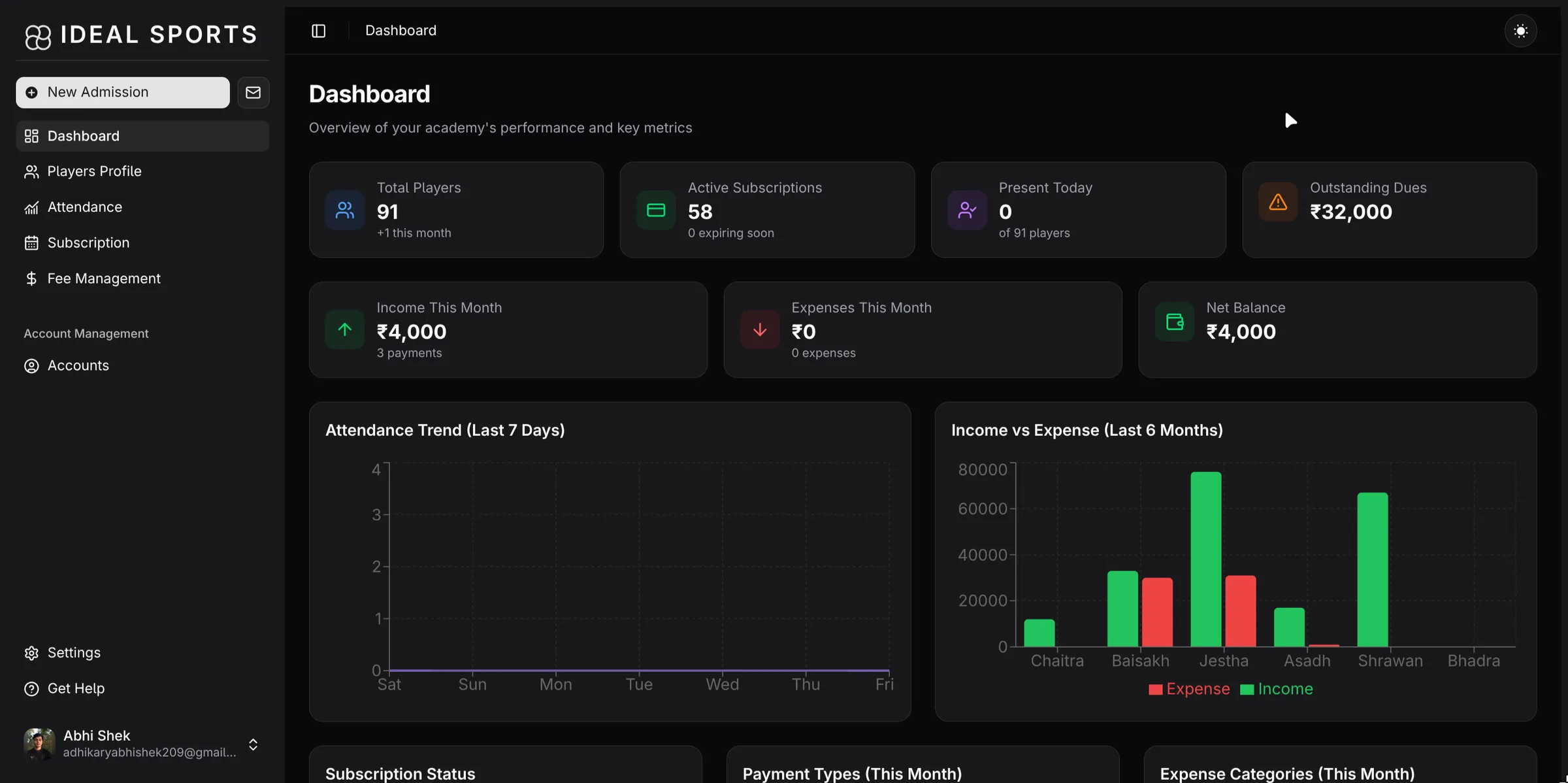Image resolution: width=1568 pixels, height=783 pixels.
Task: Click the Outstanding Dues warning icon
Action: click(x=1278, y=202)
